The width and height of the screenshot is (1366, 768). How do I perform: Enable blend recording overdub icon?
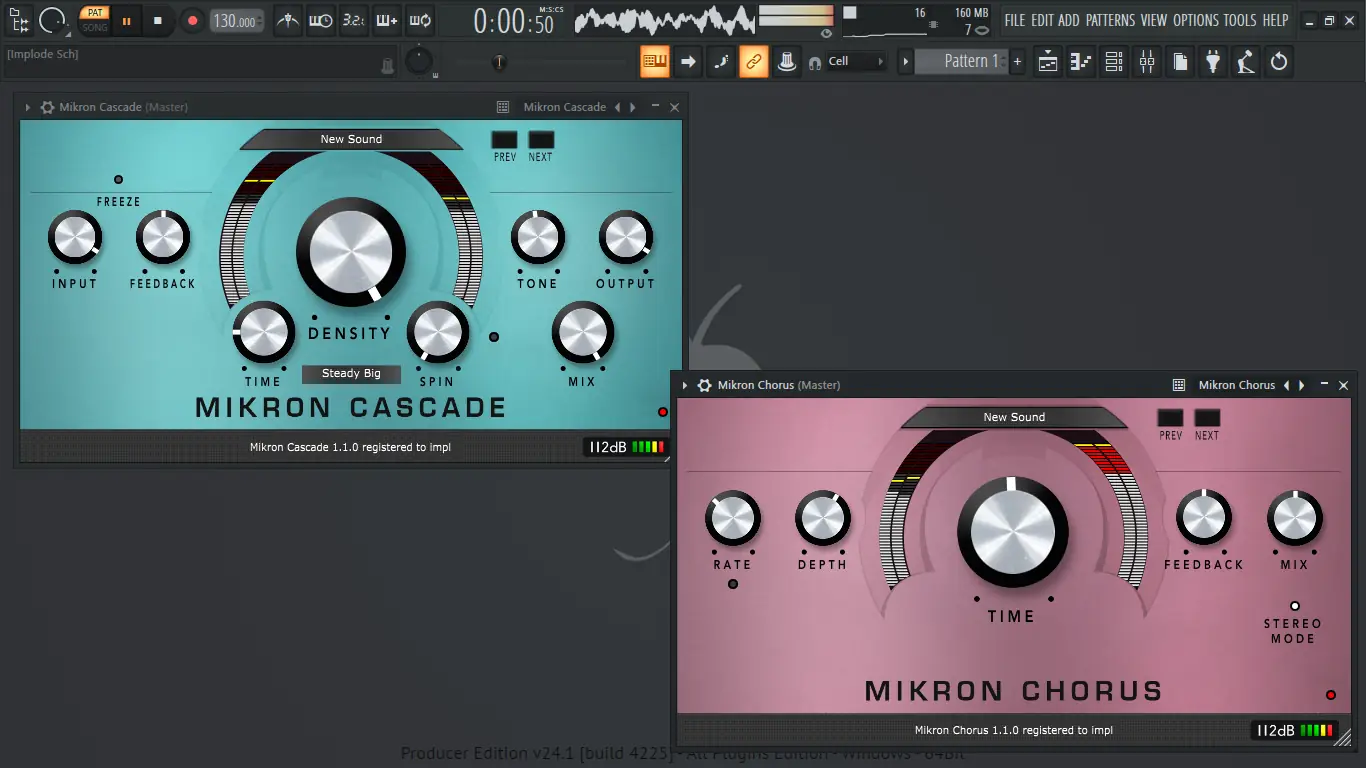[386, 20]
